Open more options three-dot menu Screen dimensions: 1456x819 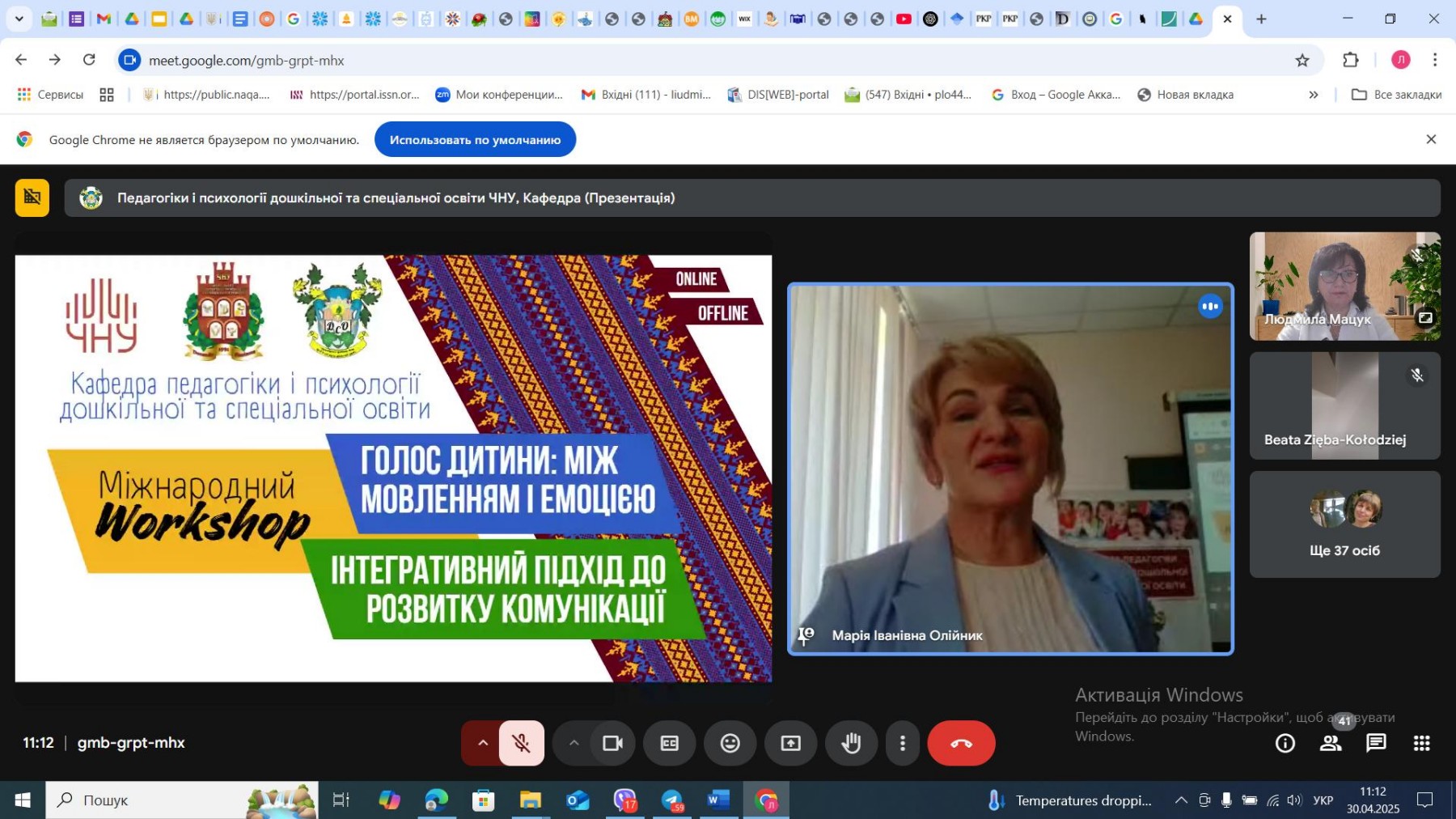coord(903,743)
